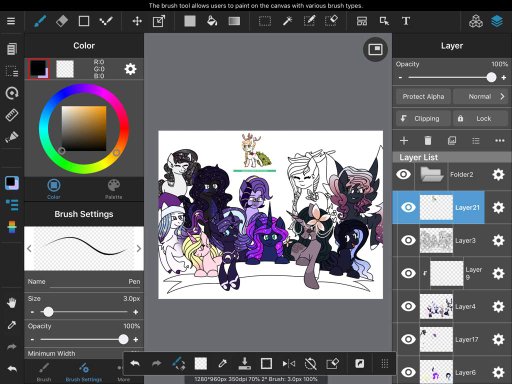The width and height of the screenshot is (512, 384).
Task: Select the Gradient tool
Action: point(234,21)
